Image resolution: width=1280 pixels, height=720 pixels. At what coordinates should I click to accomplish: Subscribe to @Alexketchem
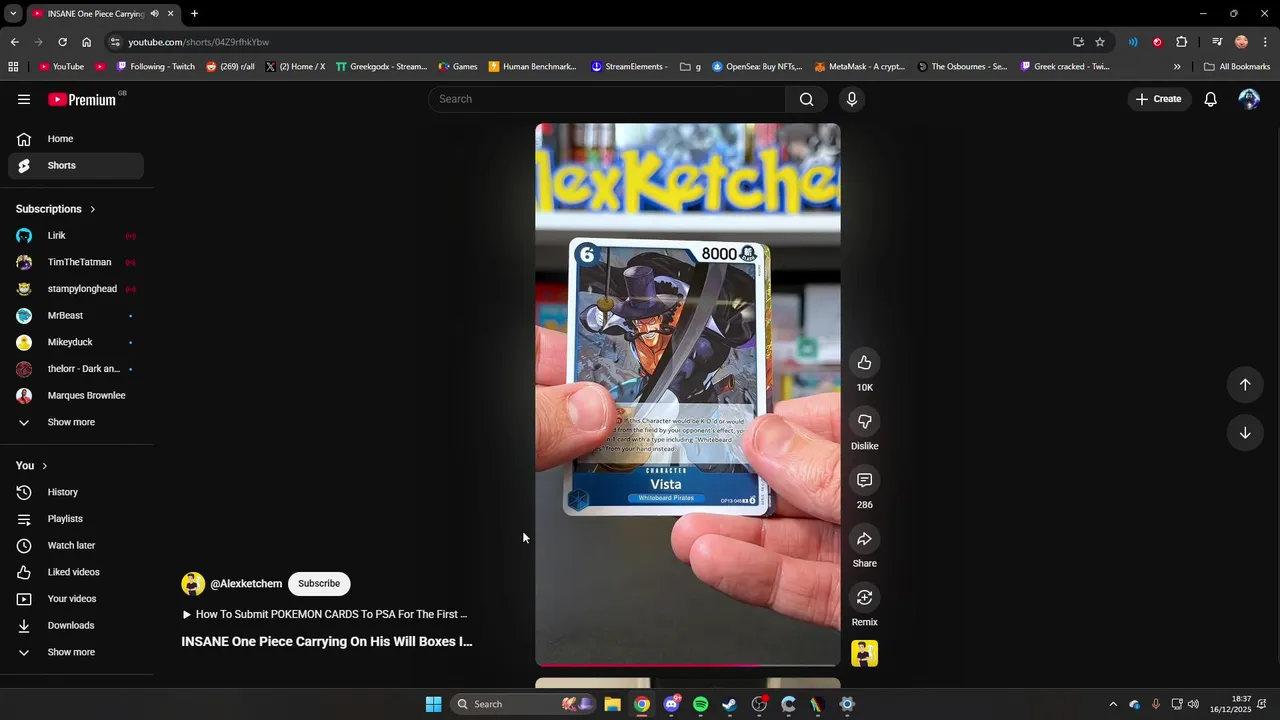[x=319, y=584]
